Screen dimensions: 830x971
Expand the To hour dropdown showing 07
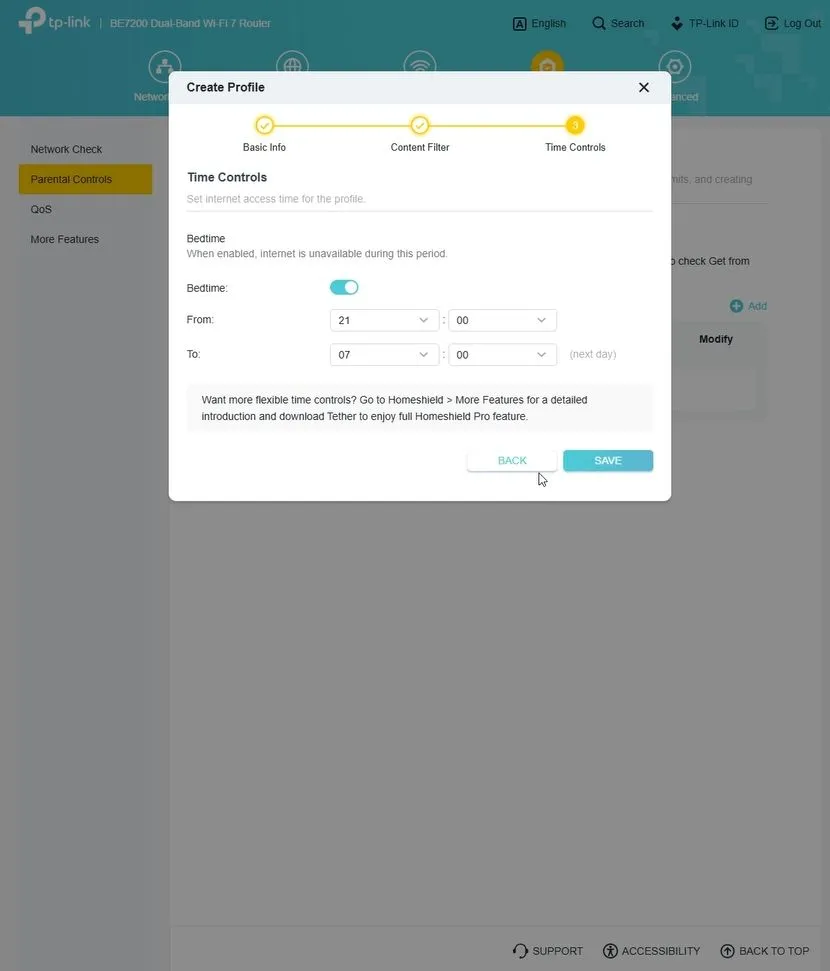384,354
